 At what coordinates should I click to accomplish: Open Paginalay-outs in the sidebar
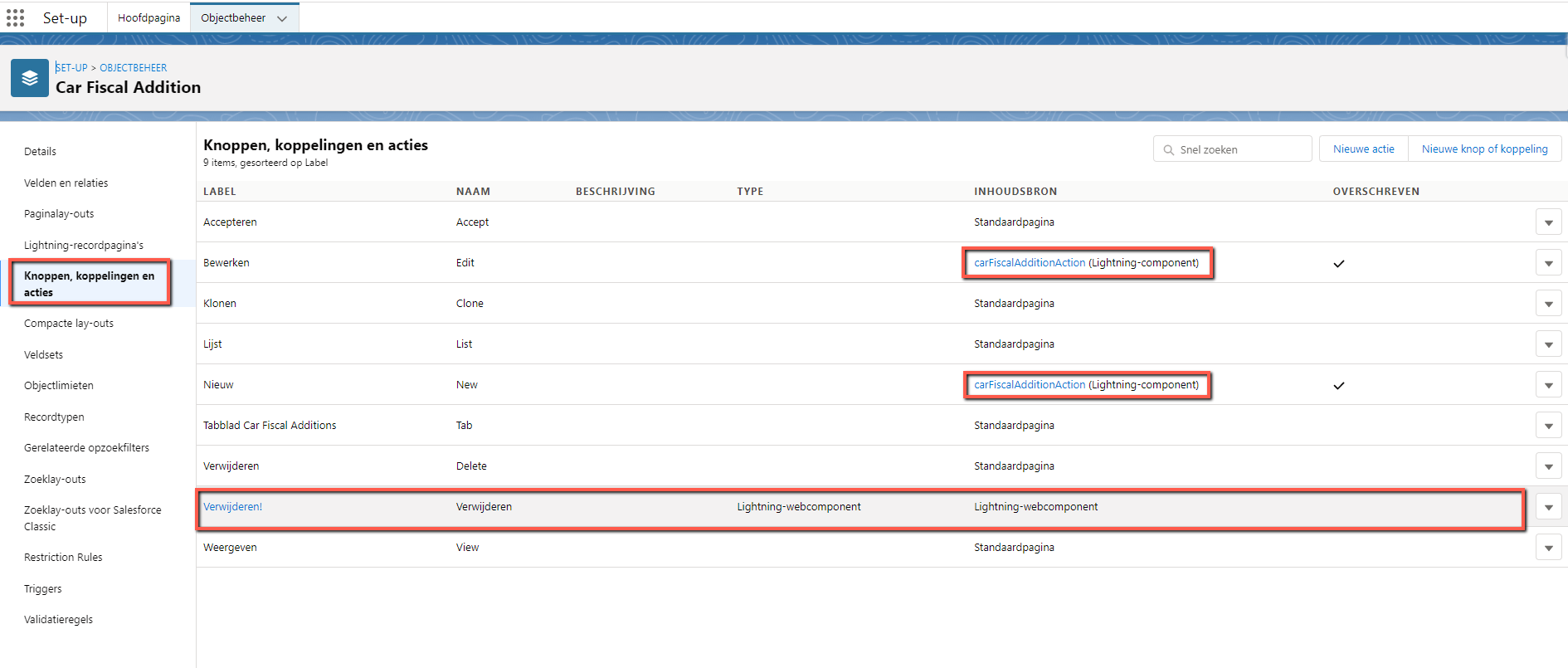point(59,213)
